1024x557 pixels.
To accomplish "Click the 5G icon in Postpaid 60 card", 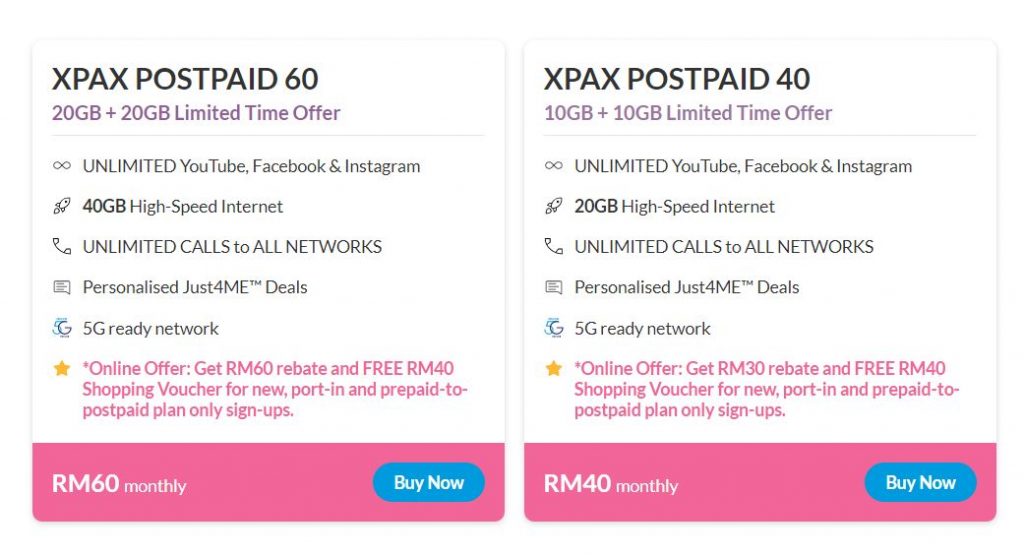I will (x=62, y=327).
